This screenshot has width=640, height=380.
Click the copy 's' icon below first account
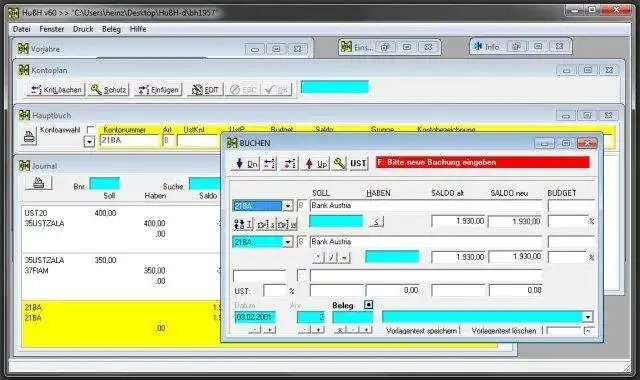coord(265,224)
